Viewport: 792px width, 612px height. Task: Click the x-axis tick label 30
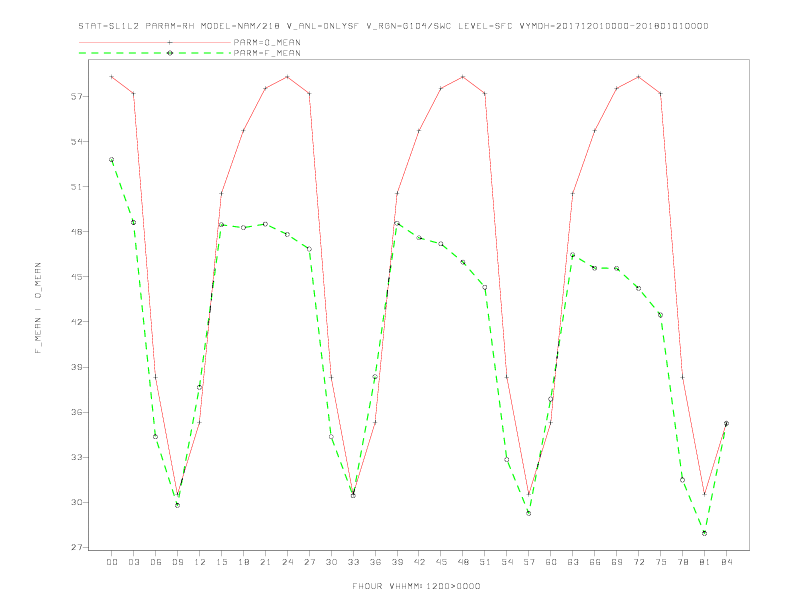click(331, 562)
